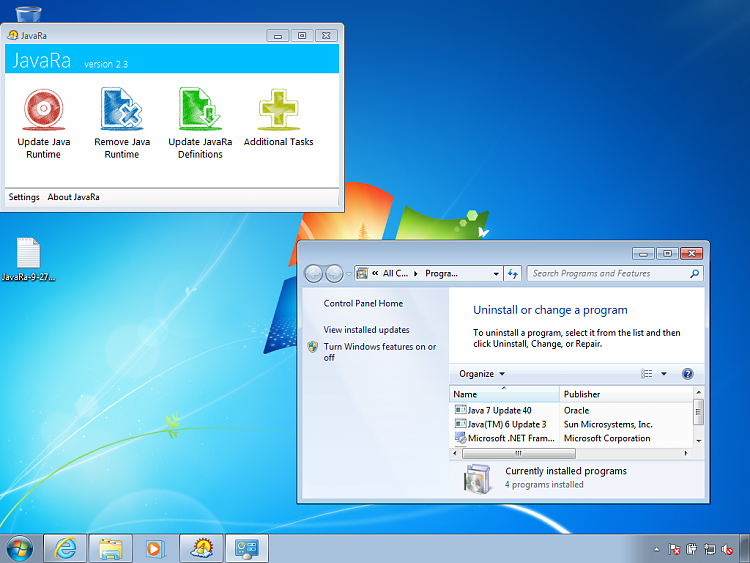
Task: Switch to JavaRa taskbar button
Action: coord(201,548)
